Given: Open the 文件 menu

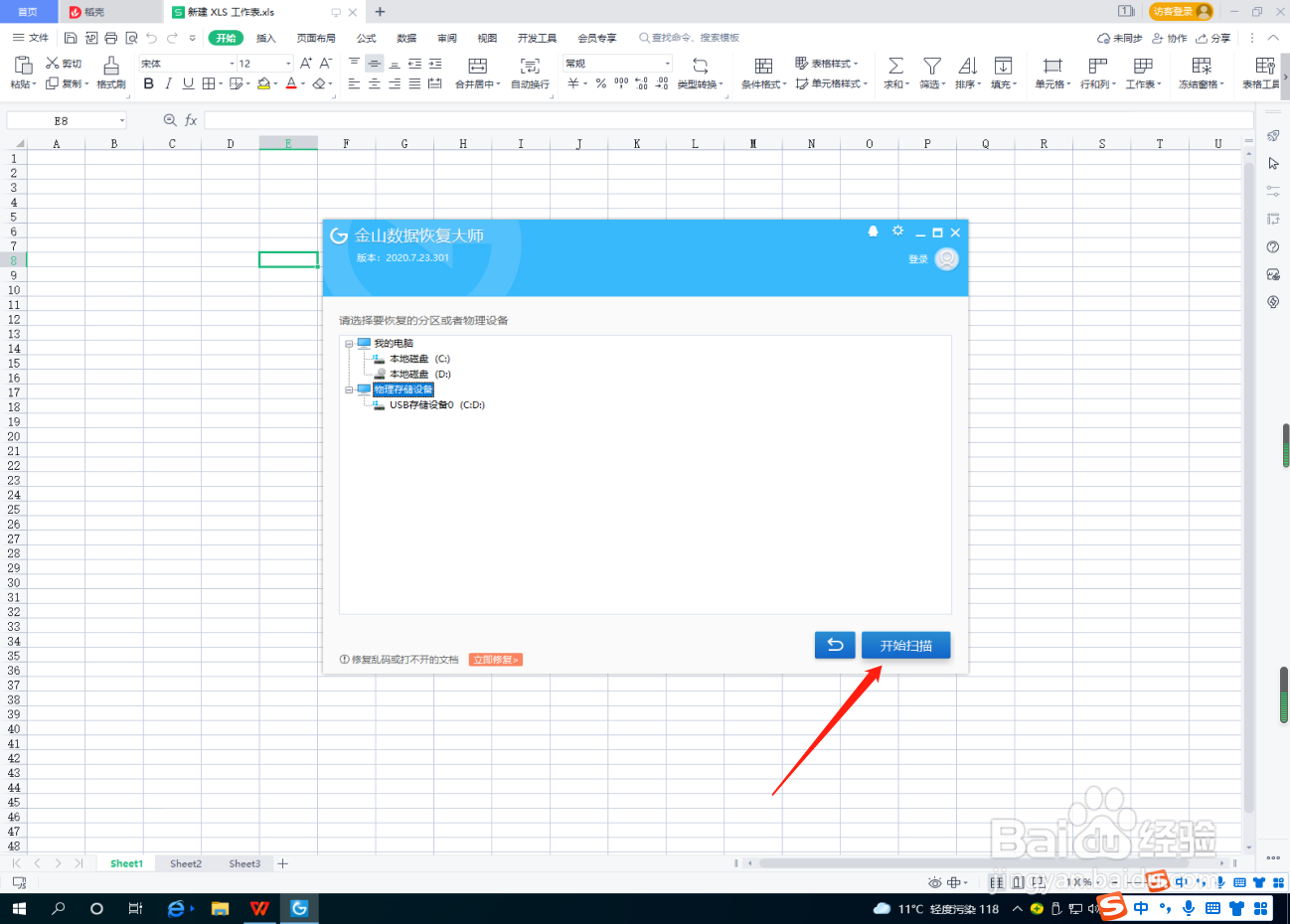Looking at the screenshot, I should tap(31, 38).
